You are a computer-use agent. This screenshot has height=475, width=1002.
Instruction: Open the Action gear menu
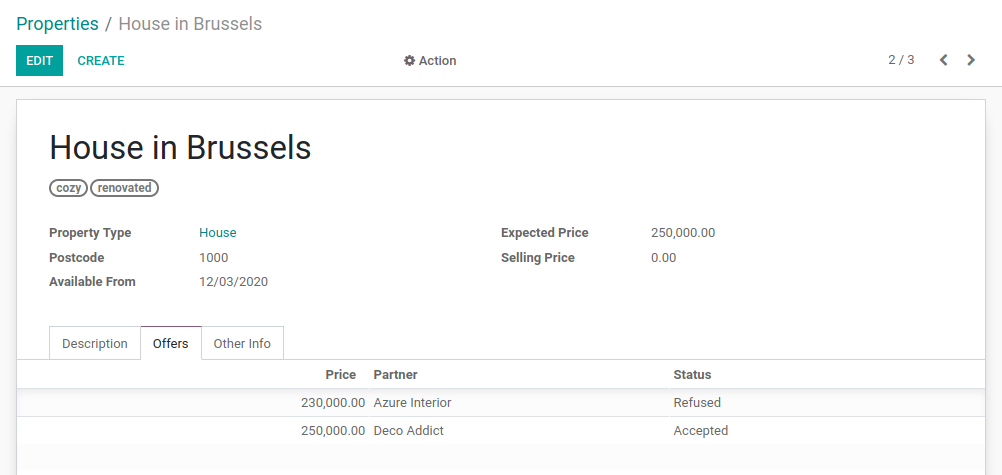tap(430, 61)
